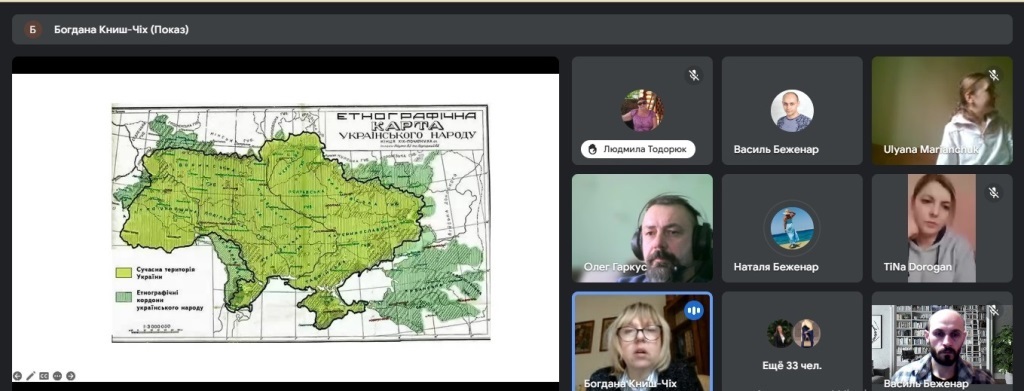1024x391 pixels.
Task: Expand the Ещё 33 чел. participants tile
Action: tap(792, 341)
